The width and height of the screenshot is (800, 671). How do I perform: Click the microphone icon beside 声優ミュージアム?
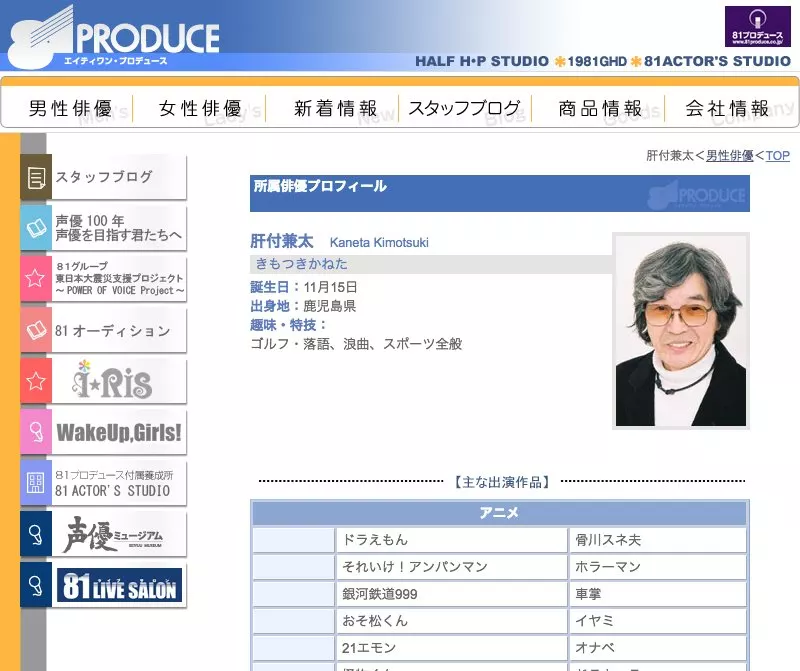pos(36,534)
